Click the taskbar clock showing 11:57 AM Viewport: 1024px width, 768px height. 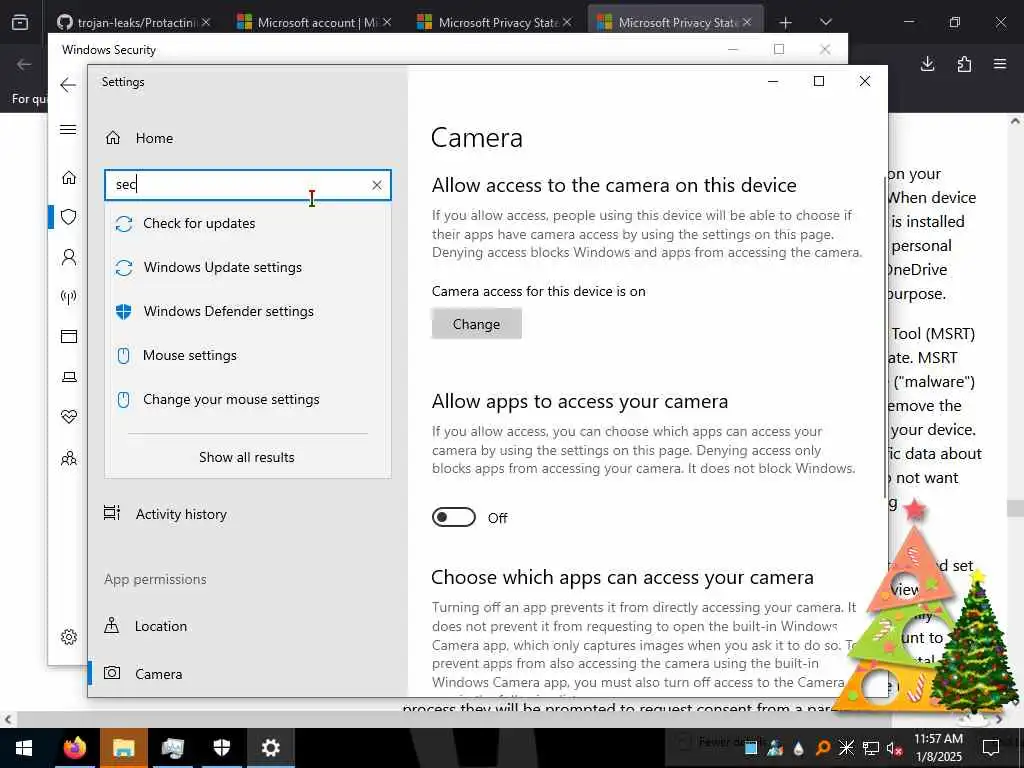tap(938, 748)
